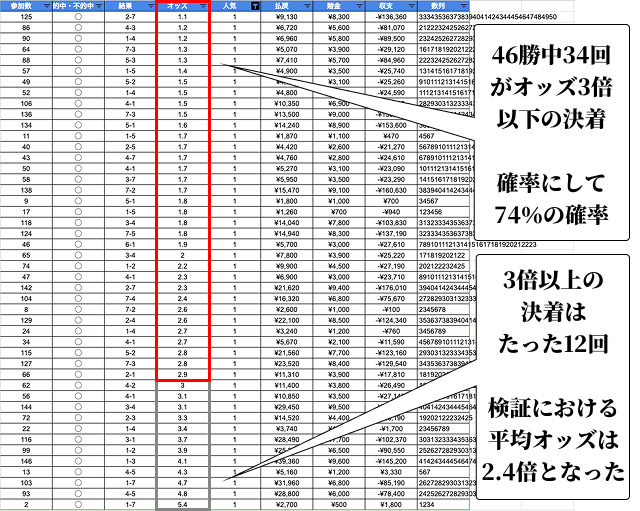Viewport: 640px width, 511px height.
Task: Select the sequence cell 2345678
Action: point(432,309)
